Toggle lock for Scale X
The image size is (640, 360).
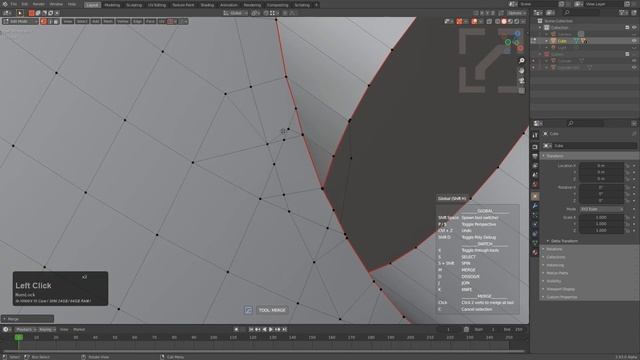(628, 218)
